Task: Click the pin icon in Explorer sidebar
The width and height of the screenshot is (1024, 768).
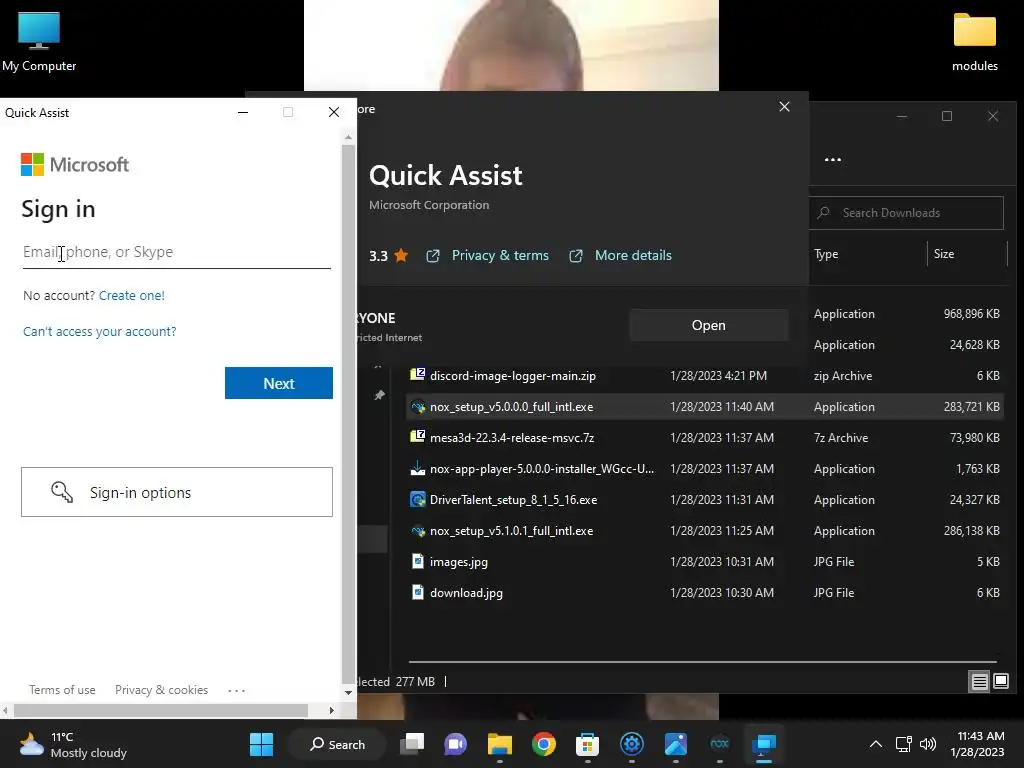Action: pos(379,395)
